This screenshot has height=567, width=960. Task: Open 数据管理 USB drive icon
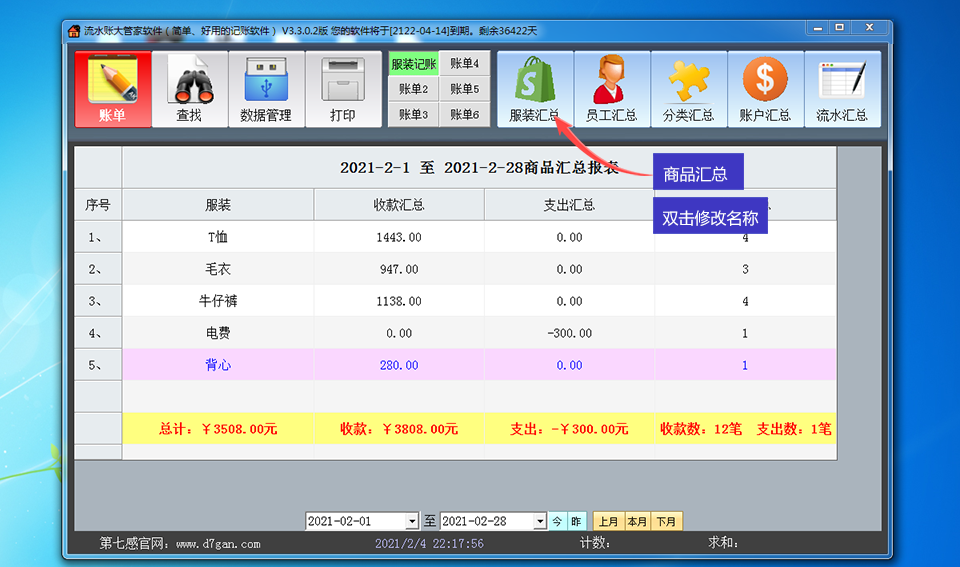[266, 89]
